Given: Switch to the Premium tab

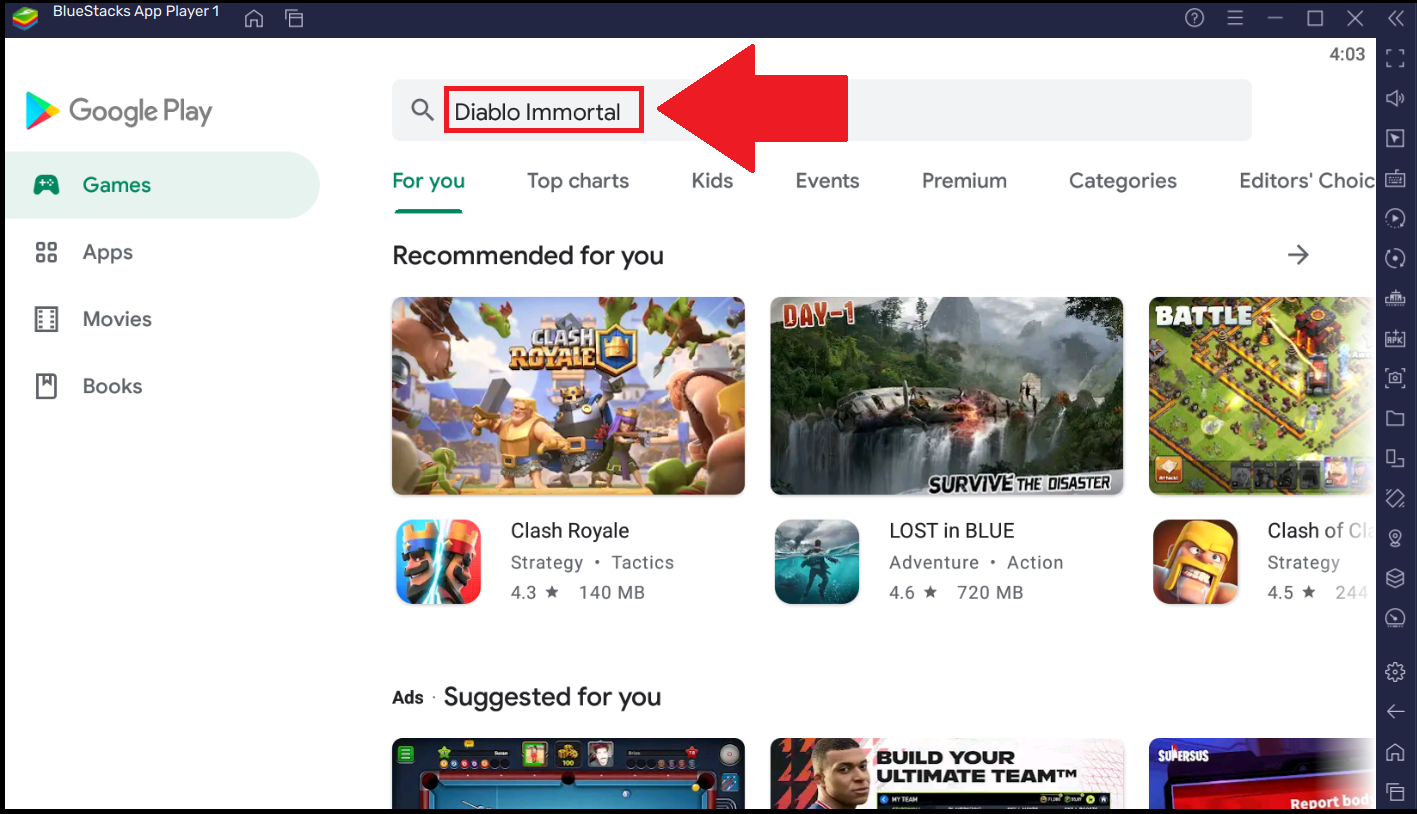Looking at the screenshot, I should click(964, 181).
